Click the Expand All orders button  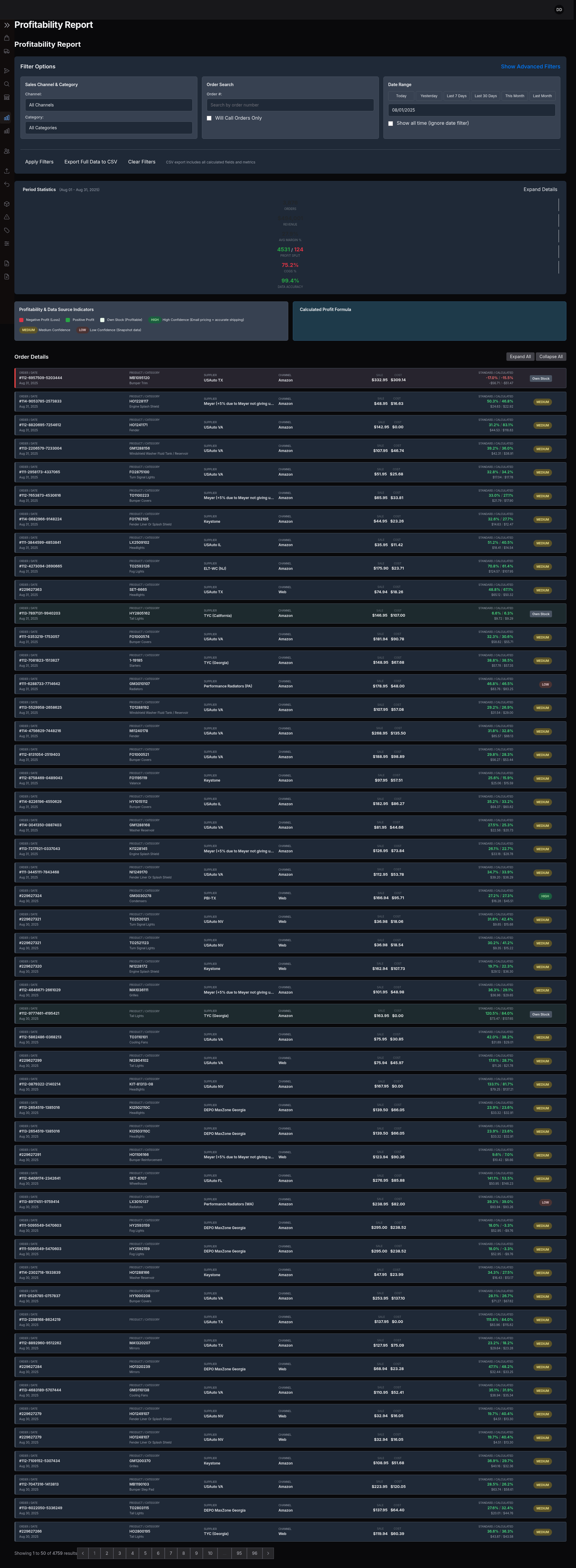point(520,357)
